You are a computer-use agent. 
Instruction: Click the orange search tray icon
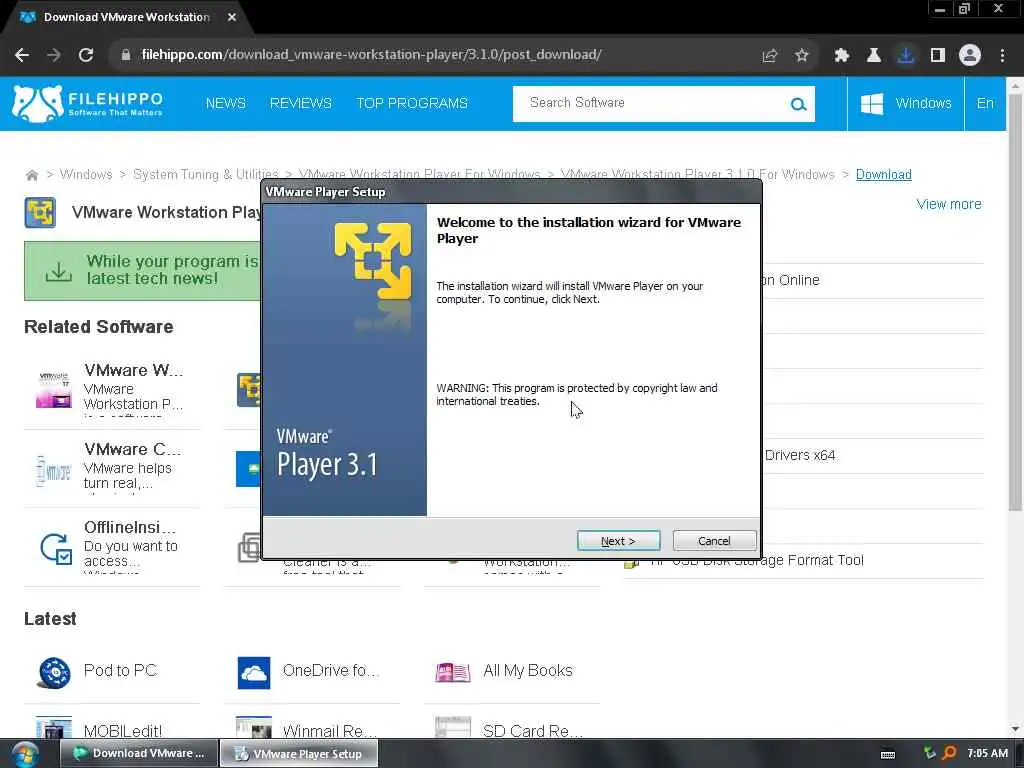pos(950,753)
